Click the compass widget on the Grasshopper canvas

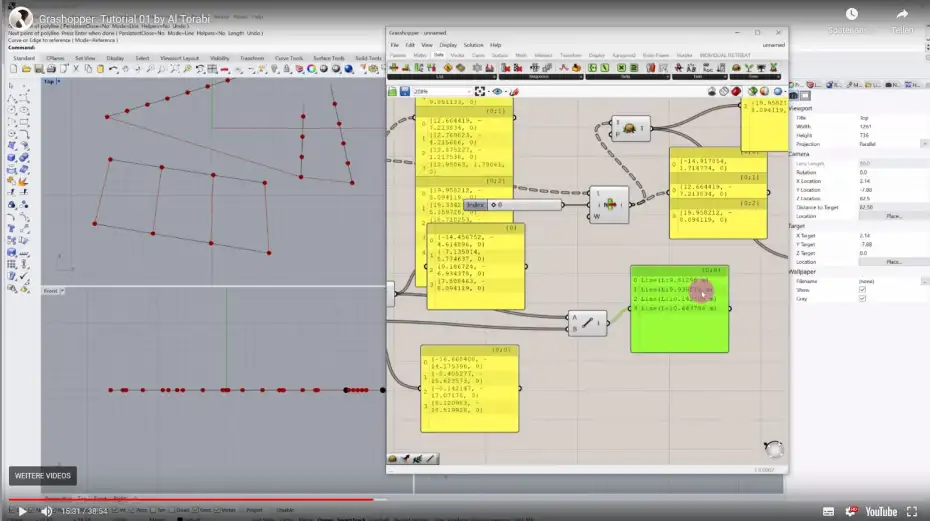(773, 449)
